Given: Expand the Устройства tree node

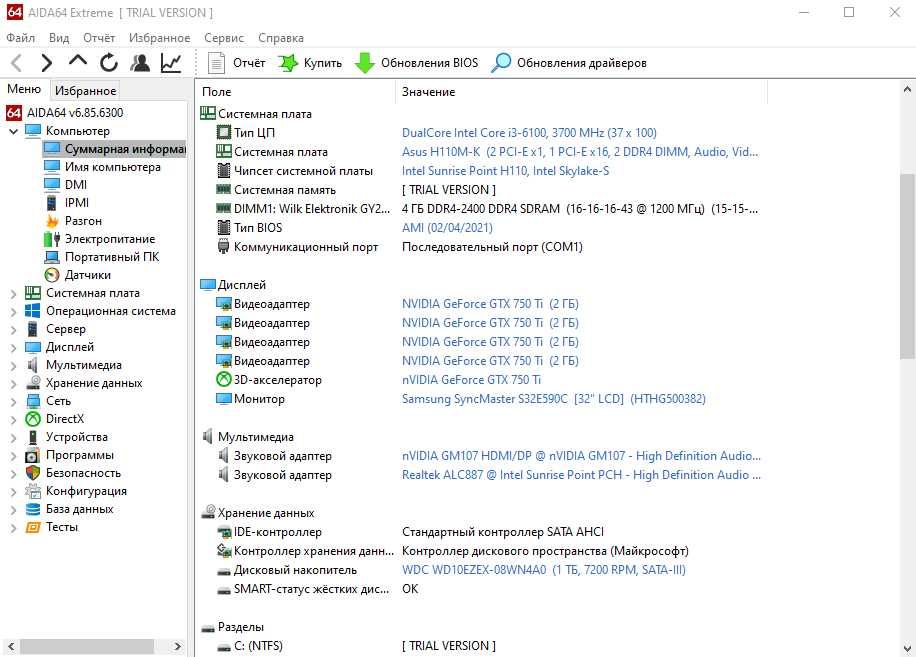Looking at the screenshot, I should tap(13, 438).
